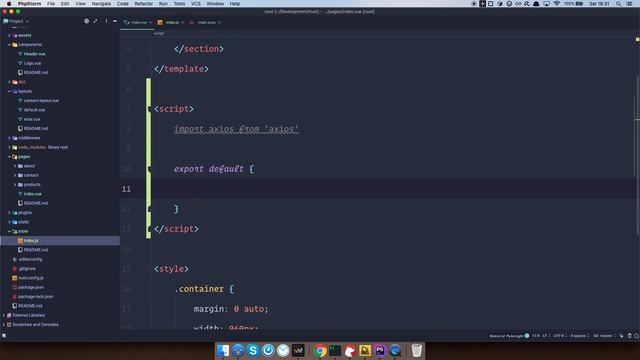Image resolution: width=640 pixels, height=360 pixels.
Task: Click the yellow warning indicator above scrollbar
Action: click(637, 40)
